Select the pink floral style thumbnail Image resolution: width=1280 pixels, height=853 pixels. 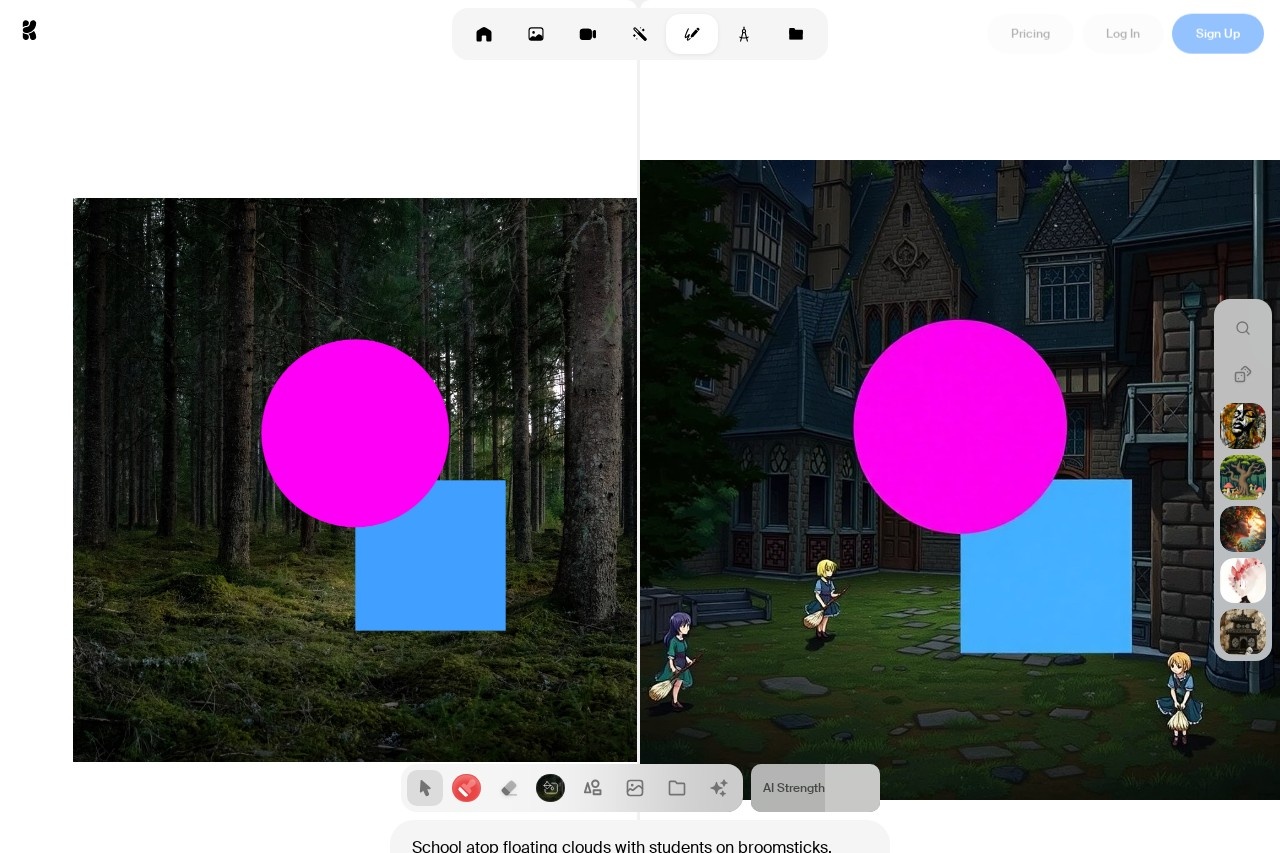point(1243,581)
